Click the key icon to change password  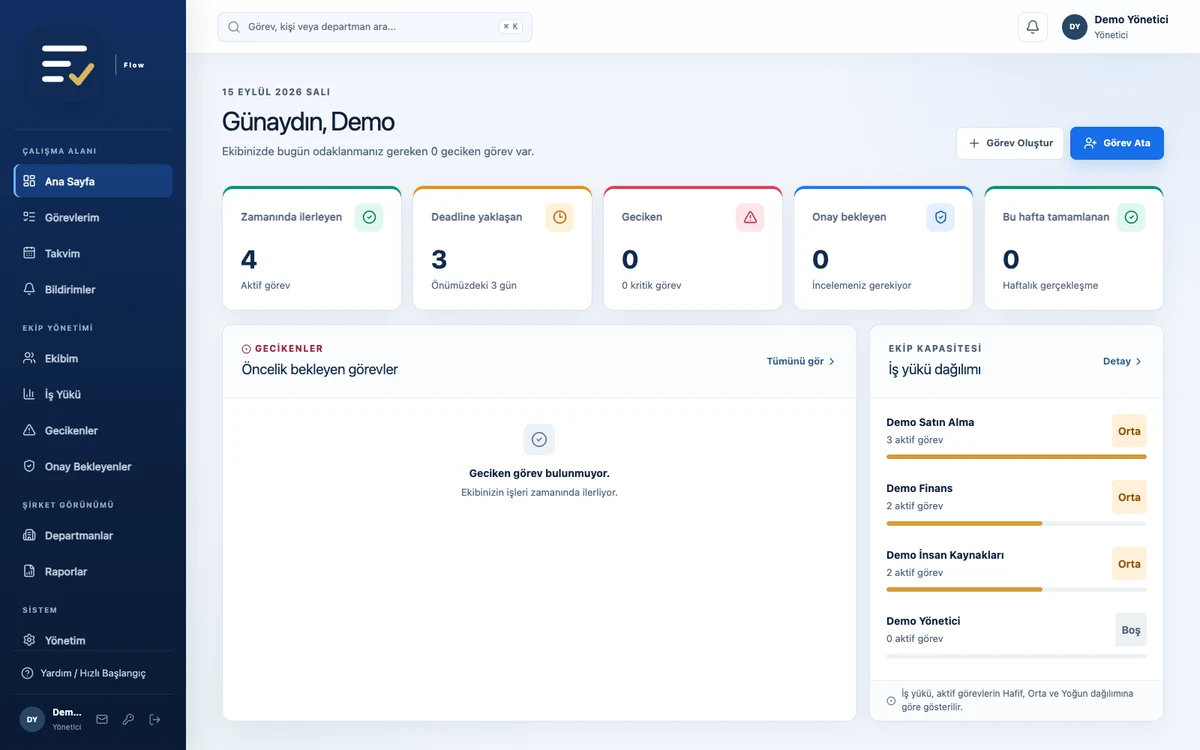click(128, 719)
